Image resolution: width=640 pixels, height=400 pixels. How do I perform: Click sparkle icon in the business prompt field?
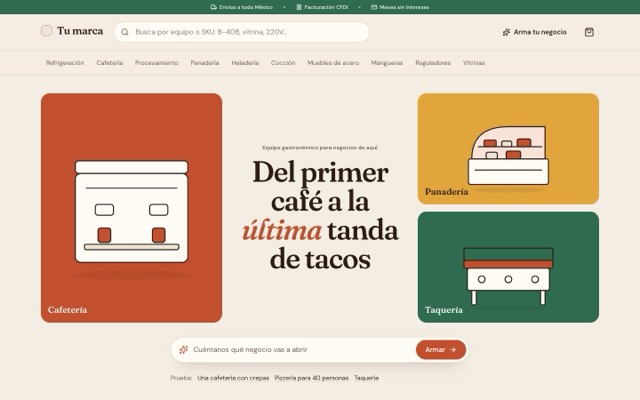(184, 349)
